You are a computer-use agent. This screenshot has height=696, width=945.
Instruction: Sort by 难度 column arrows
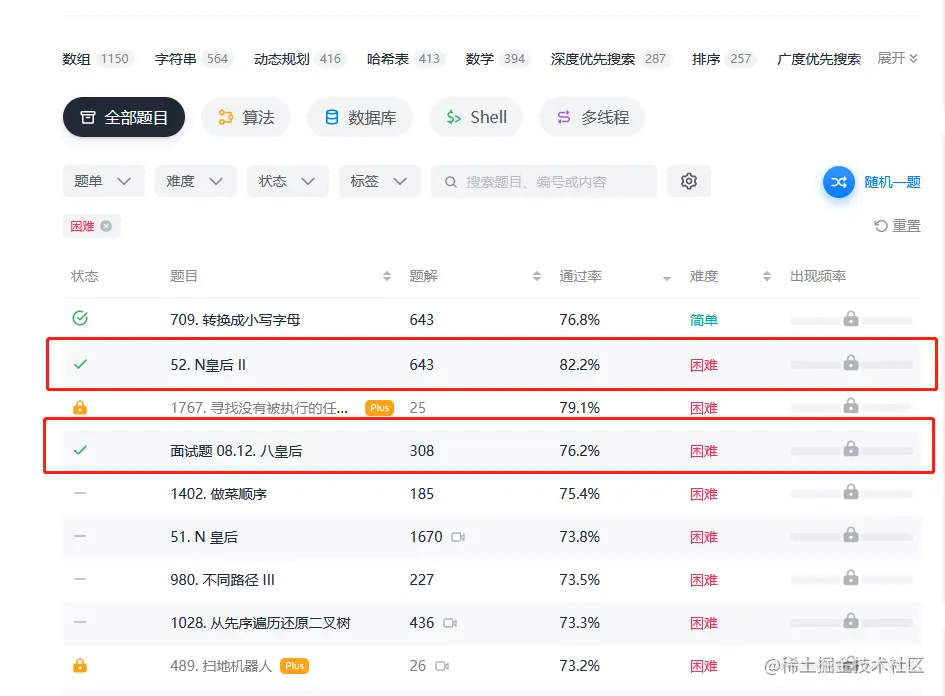pyautogui.click(x=767, y=276)
